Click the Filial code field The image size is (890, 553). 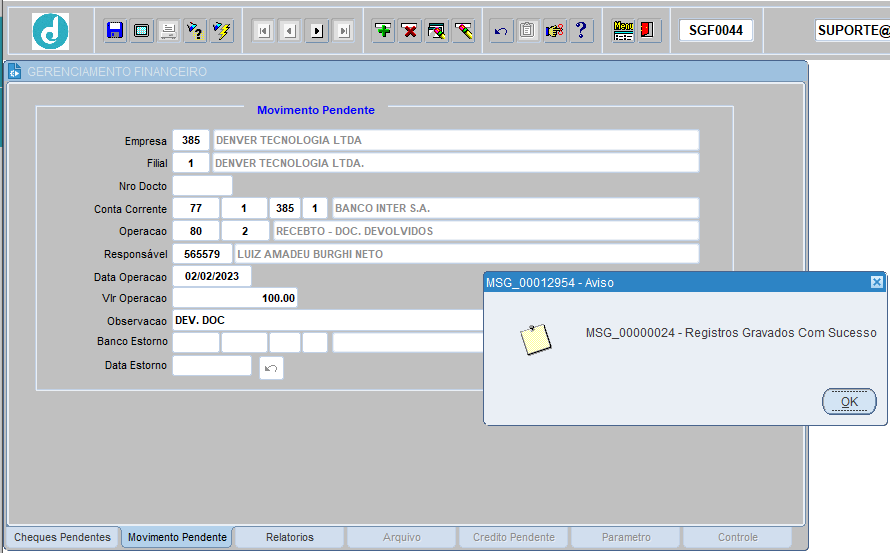(191, 163)
